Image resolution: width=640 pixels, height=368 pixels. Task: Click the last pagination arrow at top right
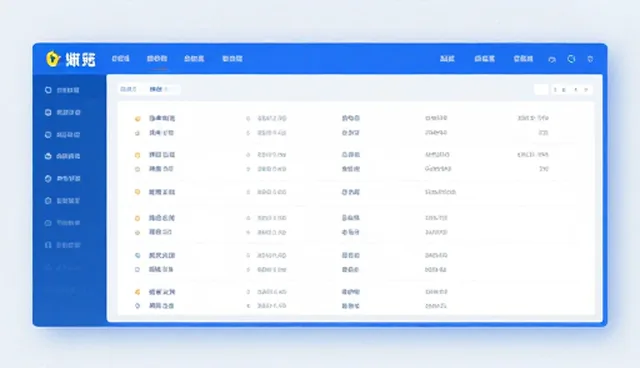[586, 89]
